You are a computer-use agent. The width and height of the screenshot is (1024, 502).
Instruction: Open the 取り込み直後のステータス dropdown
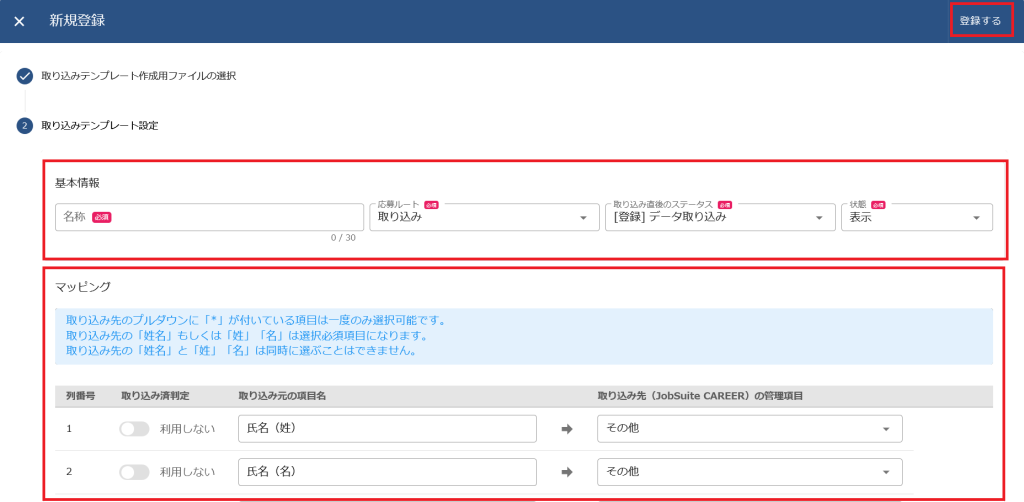[x=719, y=217]
